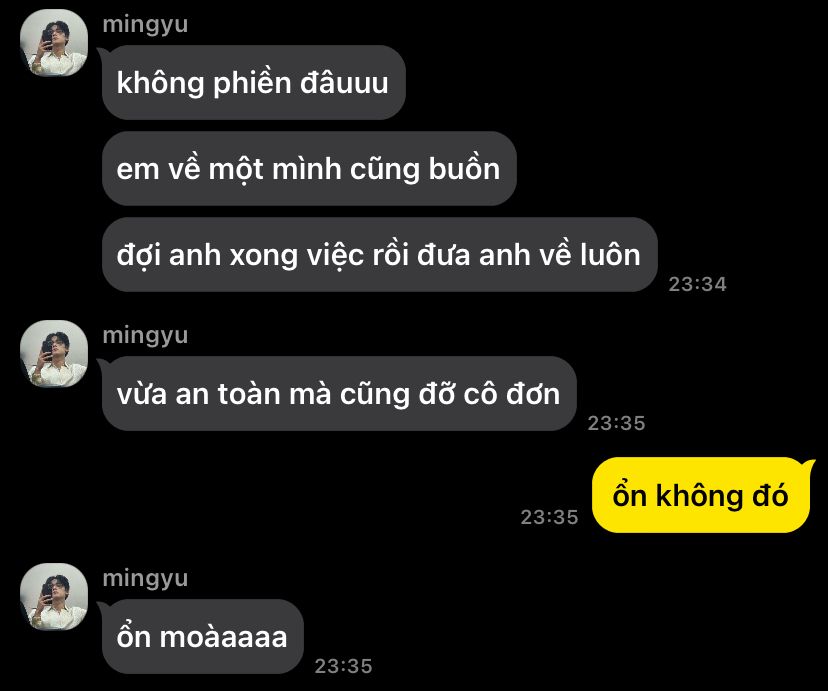Select the mingyu name above "vừa an toàn" bubble
Image resolution: width=828 pixels, height=691 pixels.
tap(145, 336)
